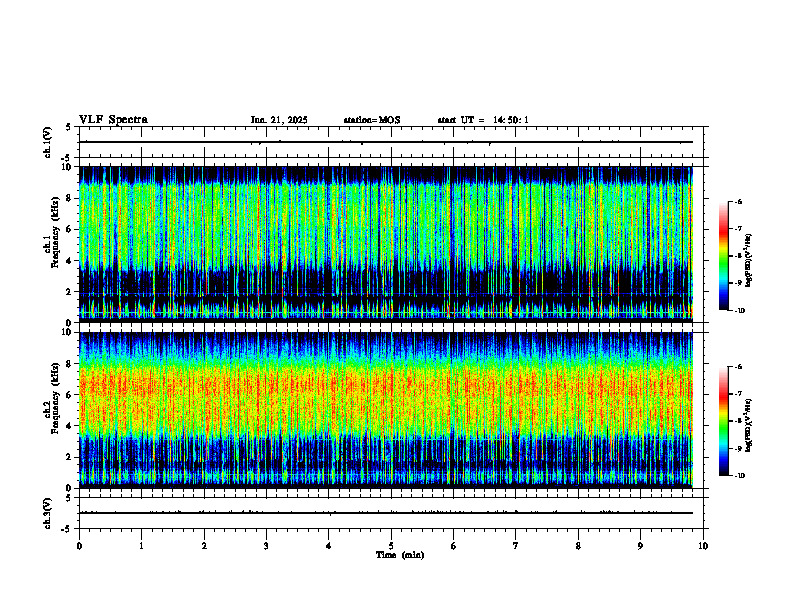This screenshot has width=792, height=612.
Task: Click the ch.1 spectrogram panel
Action: coord(386,244)
